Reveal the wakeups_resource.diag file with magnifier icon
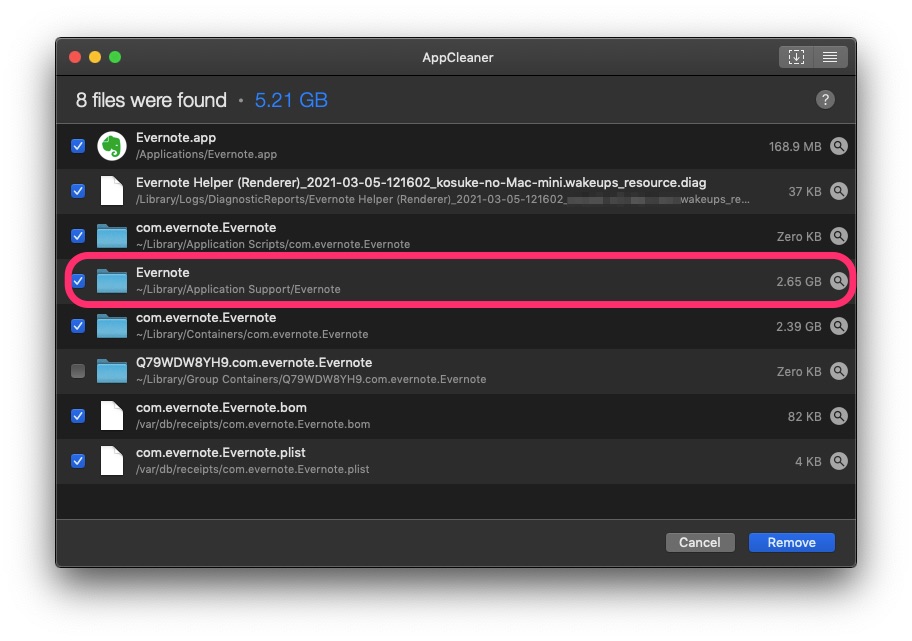The image size is (912, 641). [x=838, y=191]
